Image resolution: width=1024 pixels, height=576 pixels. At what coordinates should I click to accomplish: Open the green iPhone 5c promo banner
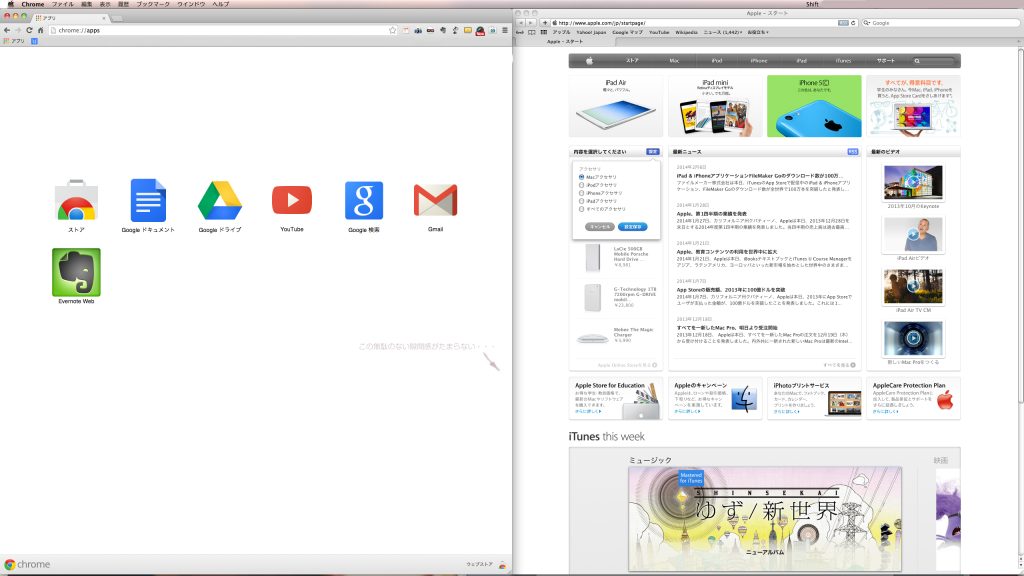[814, 106]
